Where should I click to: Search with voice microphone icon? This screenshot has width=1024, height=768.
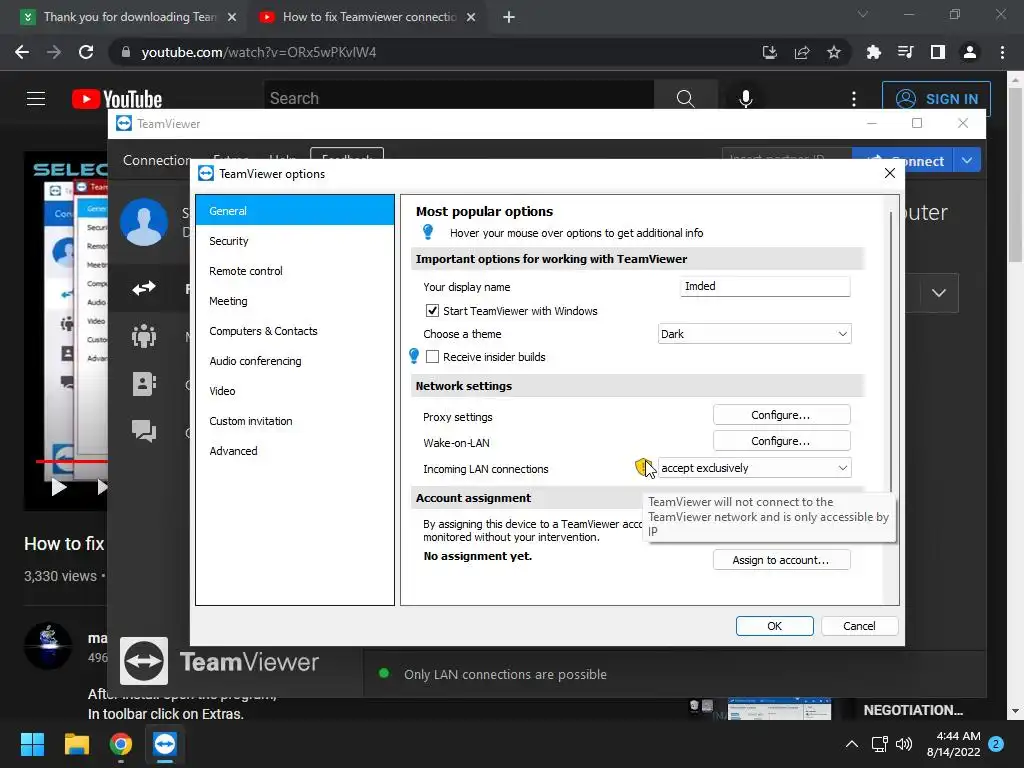(x=745, y=99)
